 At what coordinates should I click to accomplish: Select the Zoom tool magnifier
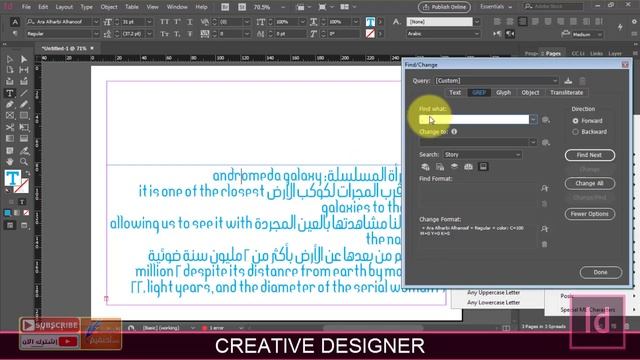click(24, 162)
